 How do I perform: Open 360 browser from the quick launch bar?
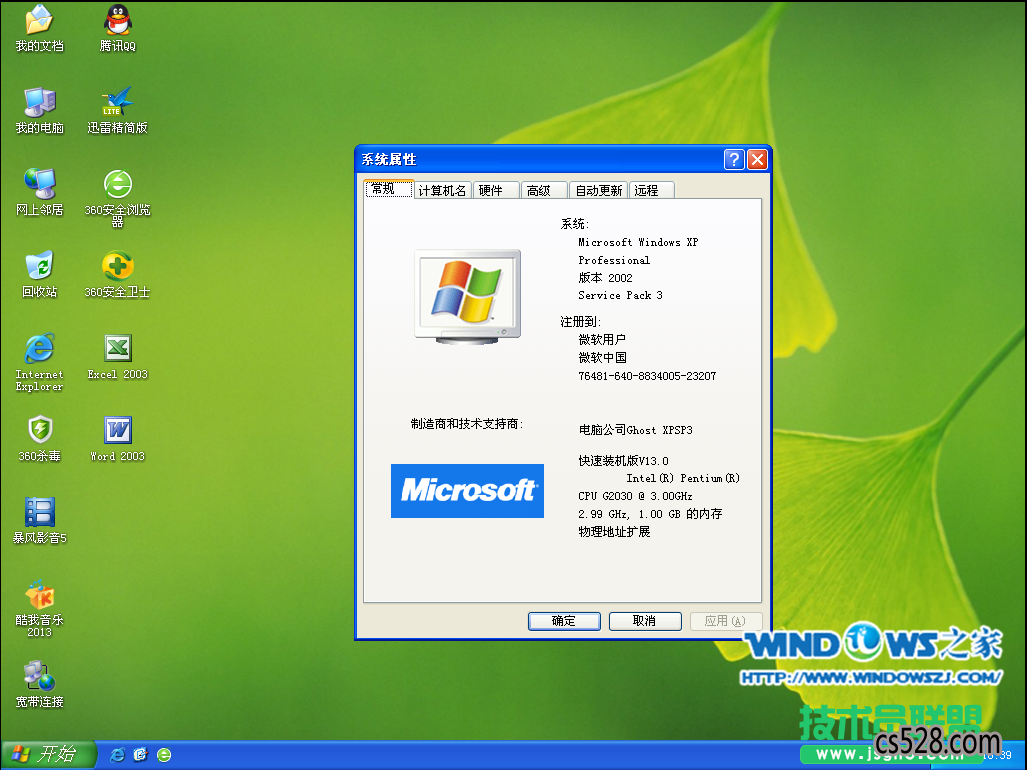164,755
